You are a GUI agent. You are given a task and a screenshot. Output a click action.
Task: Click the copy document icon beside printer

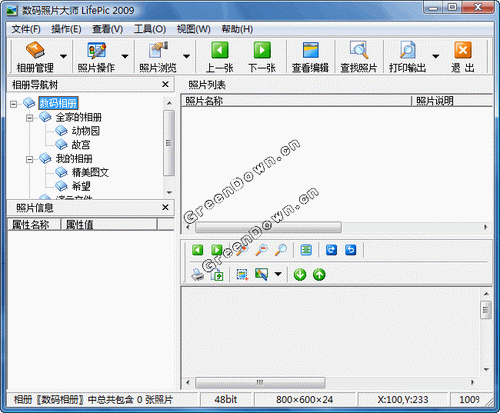point(217,275)
